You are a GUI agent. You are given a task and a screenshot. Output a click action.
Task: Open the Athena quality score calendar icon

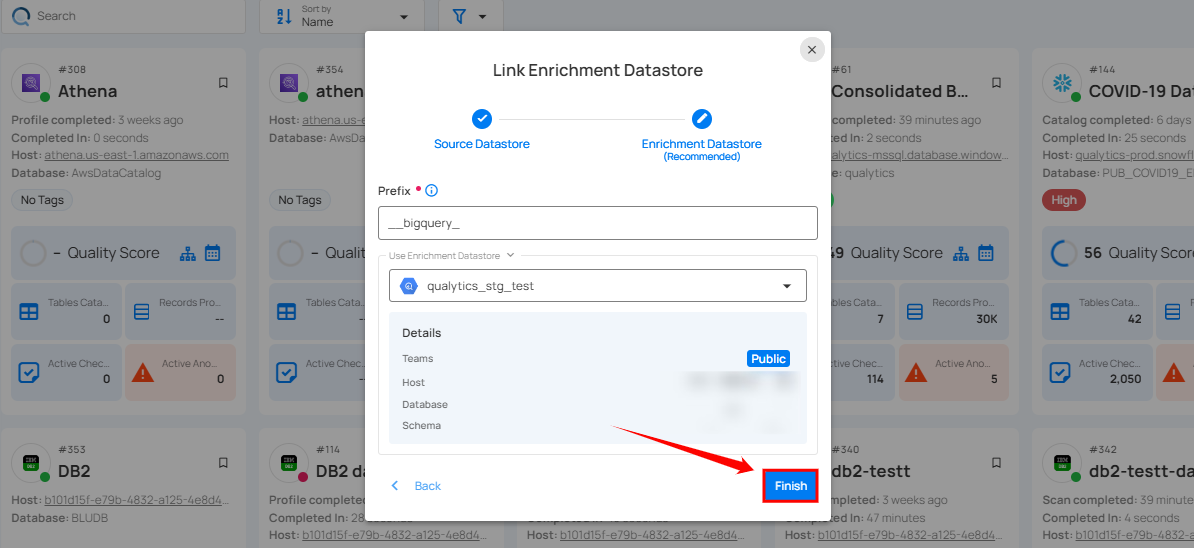click(x=212, y=253)
